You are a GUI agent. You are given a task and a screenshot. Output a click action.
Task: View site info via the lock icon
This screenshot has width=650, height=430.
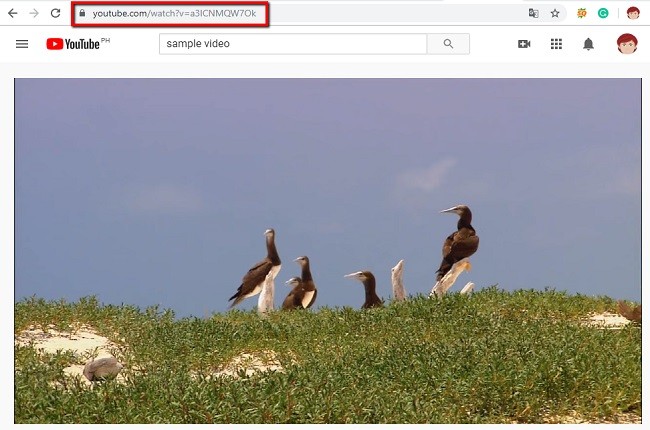point(83,14)
